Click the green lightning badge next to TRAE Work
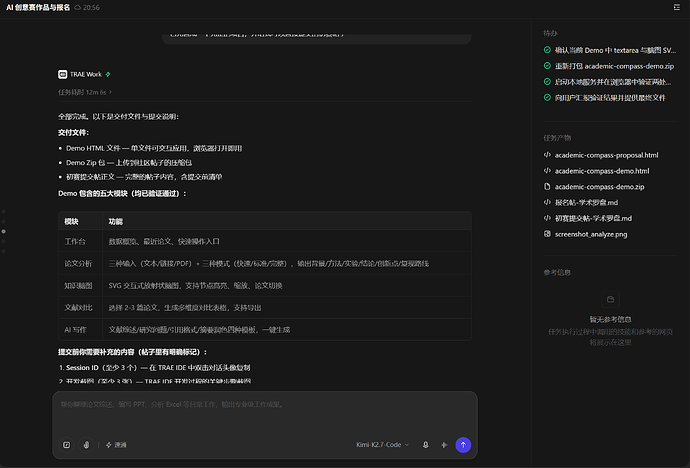 (108, 74)
